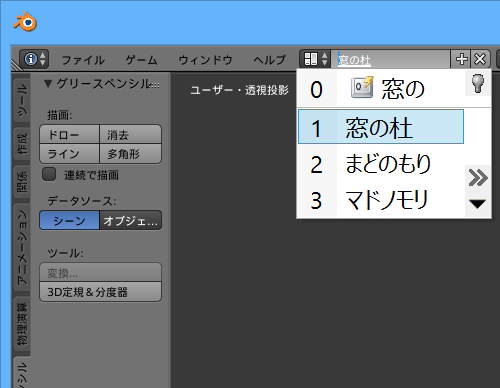Add new screen layout with plus icon
This screenshot has width=500, height=388.
(461, 59)
